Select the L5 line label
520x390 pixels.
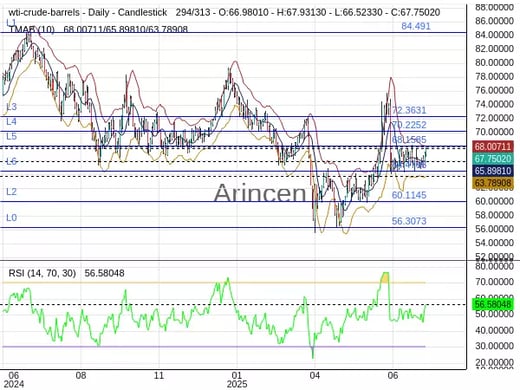(11, 136)
